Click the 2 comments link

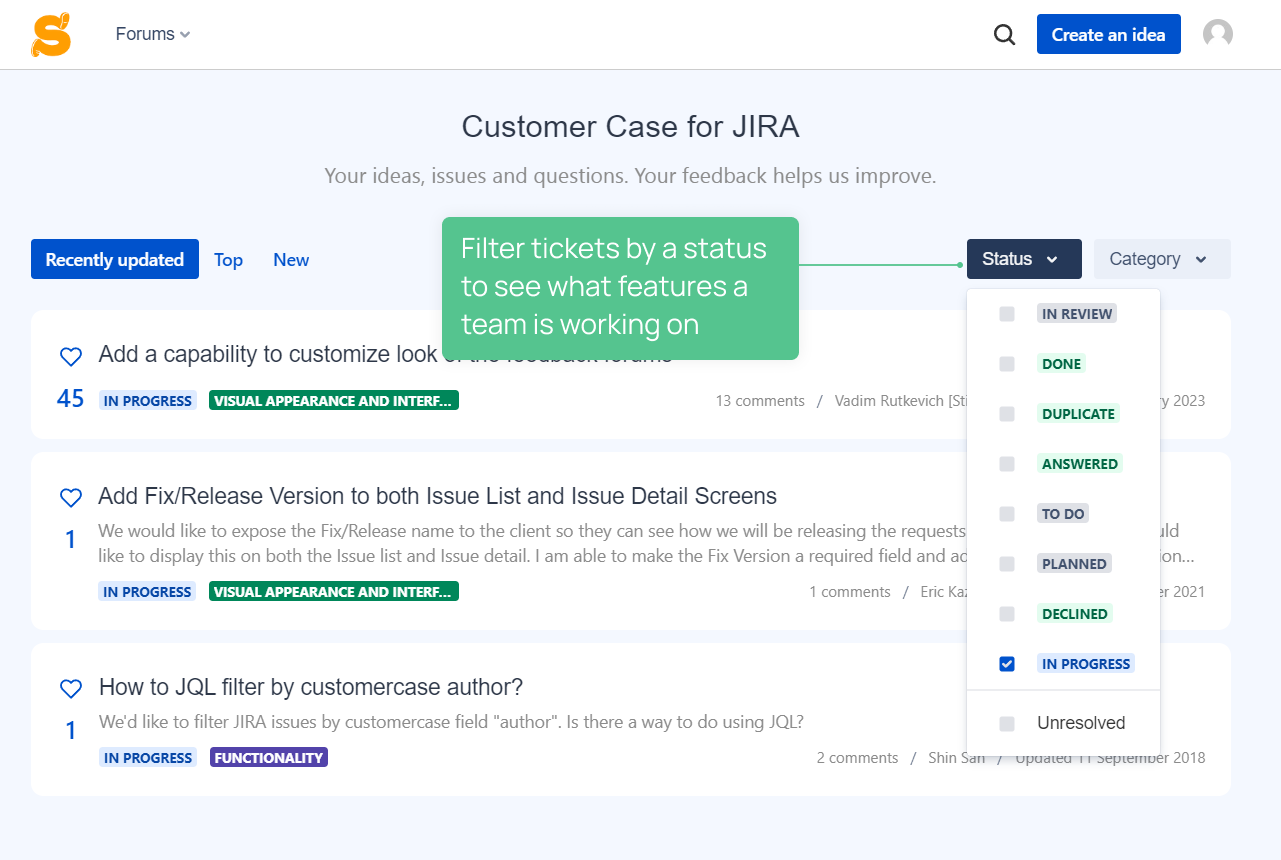[857, 758]
